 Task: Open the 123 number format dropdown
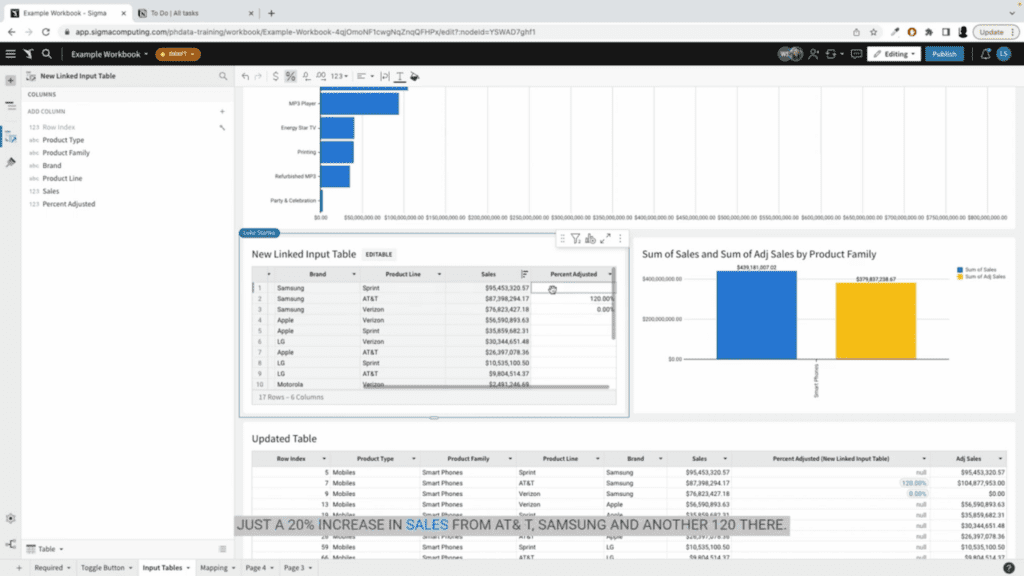(339, 76)
